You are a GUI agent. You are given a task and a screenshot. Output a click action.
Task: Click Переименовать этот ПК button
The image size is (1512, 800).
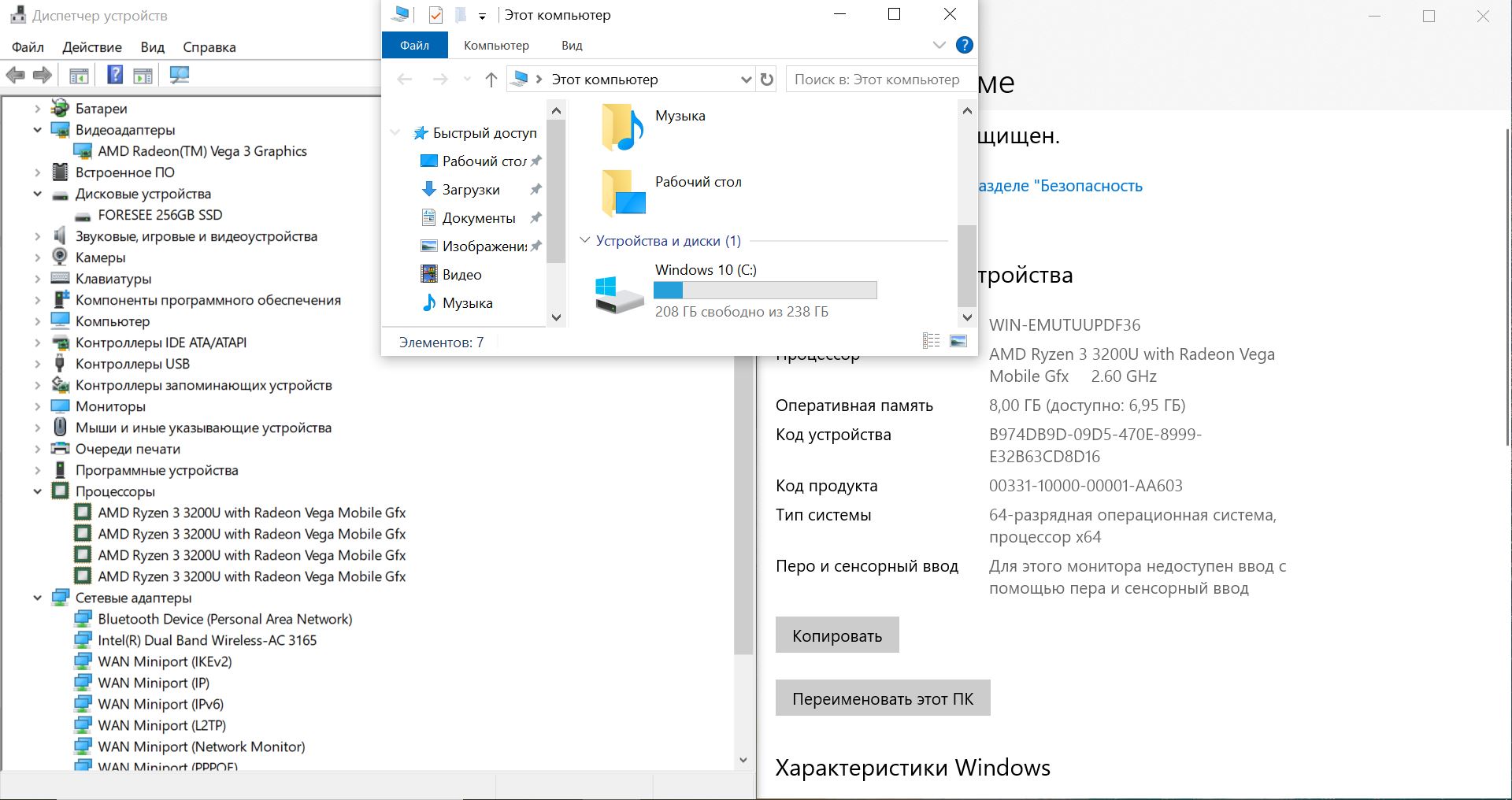(x=882, y=698)
